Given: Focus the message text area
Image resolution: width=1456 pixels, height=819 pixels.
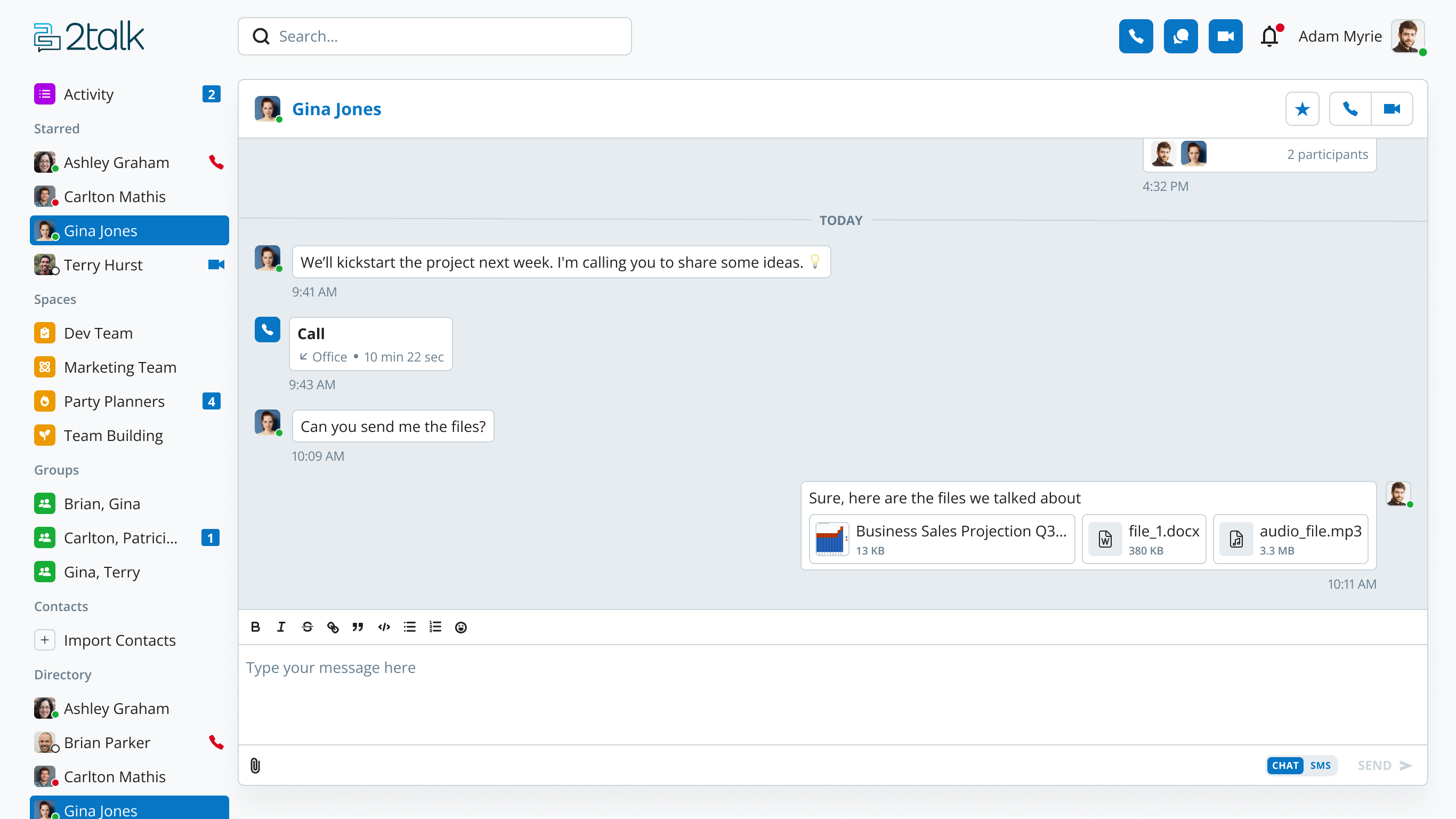Looking at the screenshot, I should (832, 694).
